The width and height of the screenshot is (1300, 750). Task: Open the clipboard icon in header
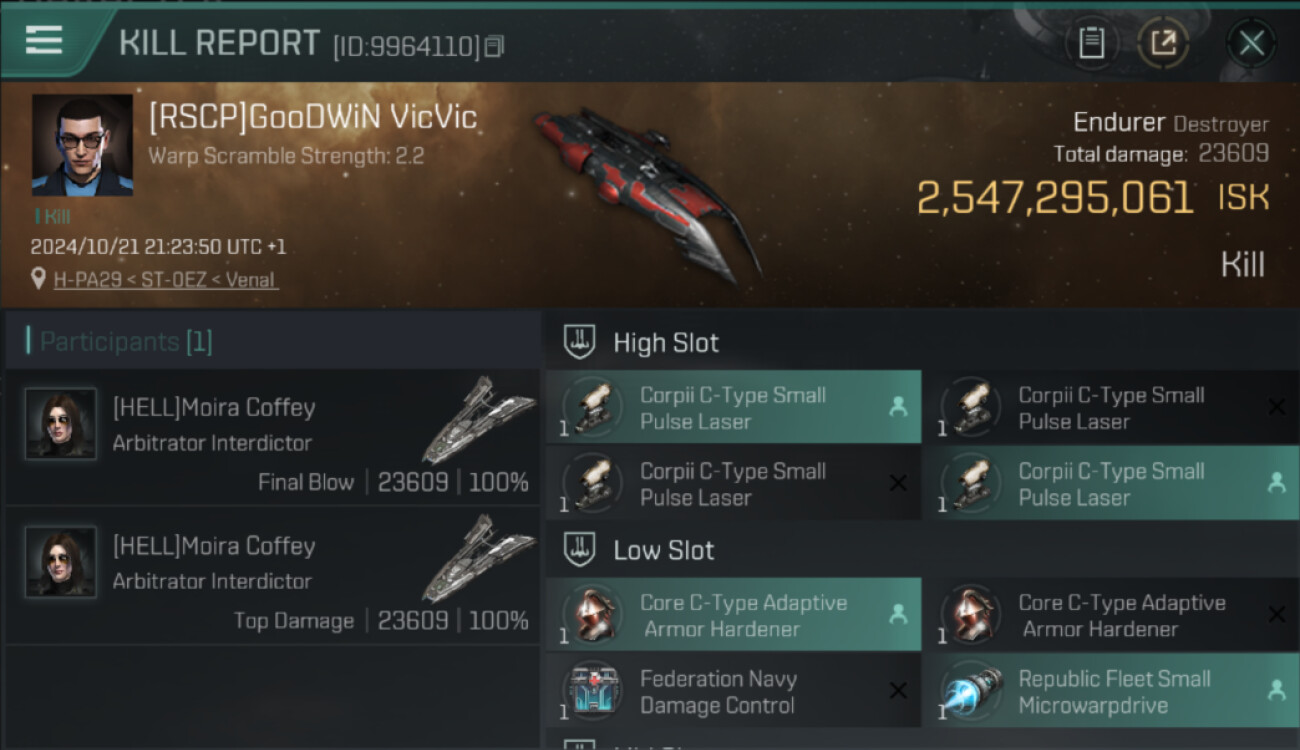1092,43
